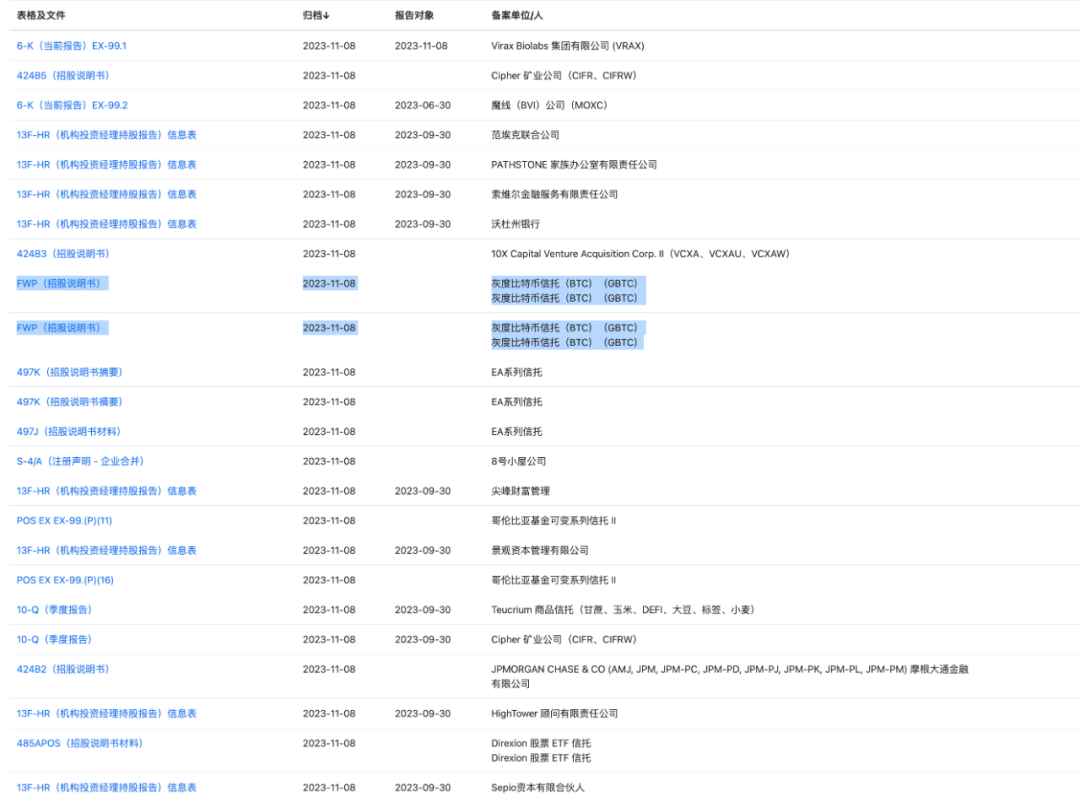Open the 424B3（招股说明书）filing link
1080x802 pixels.
(63, 253)
